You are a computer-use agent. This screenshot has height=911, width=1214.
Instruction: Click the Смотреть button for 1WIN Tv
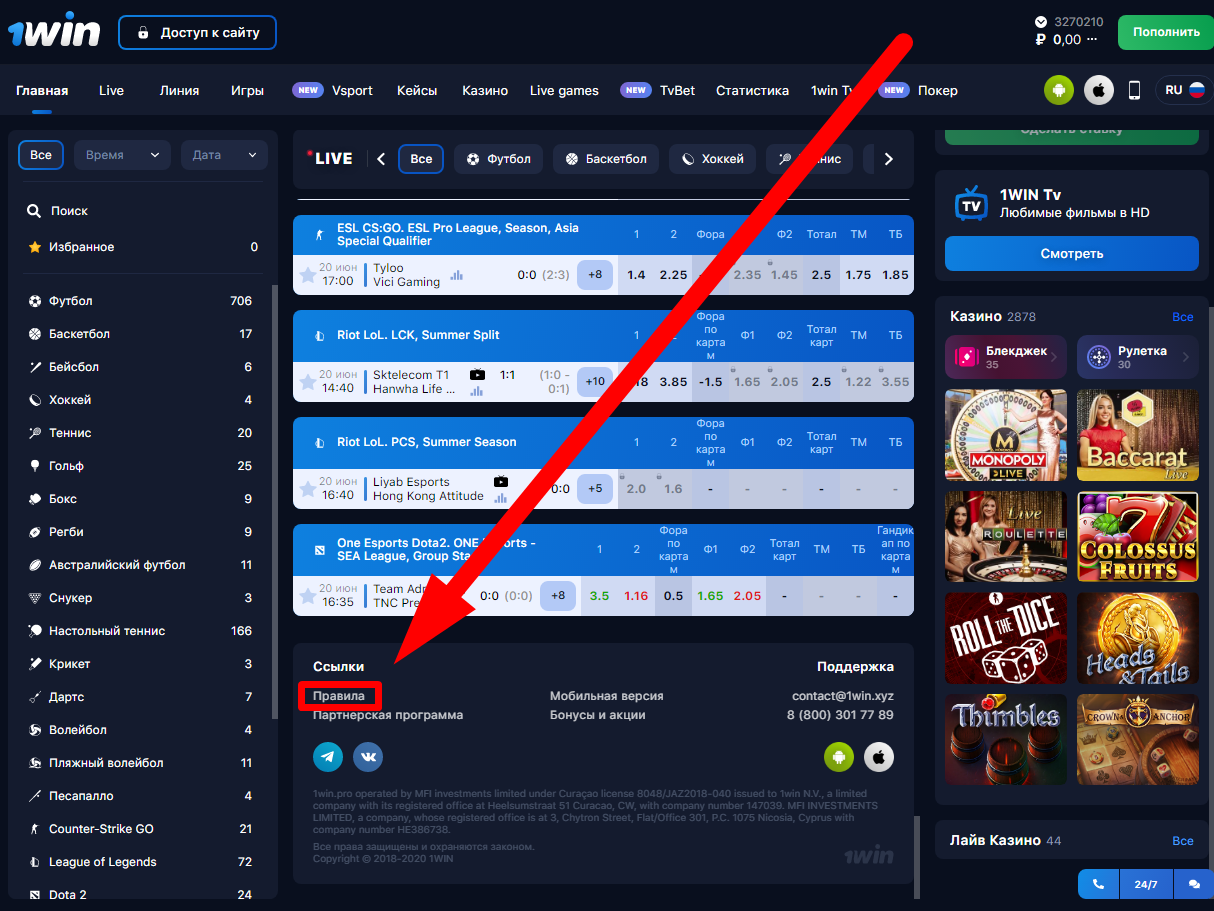click(x=1071, y=253)
